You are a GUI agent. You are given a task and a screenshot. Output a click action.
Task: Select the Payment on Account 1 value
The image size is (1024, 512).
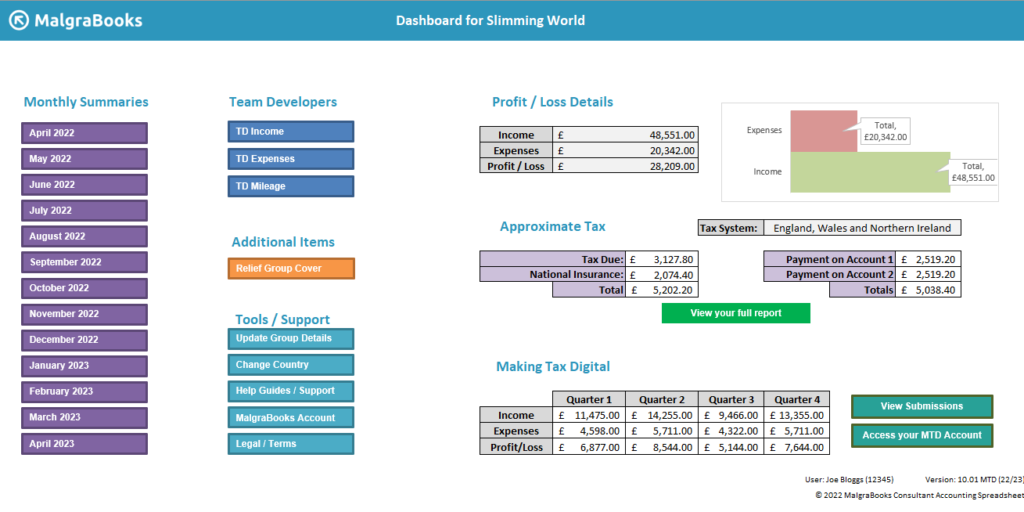(928, 259)
